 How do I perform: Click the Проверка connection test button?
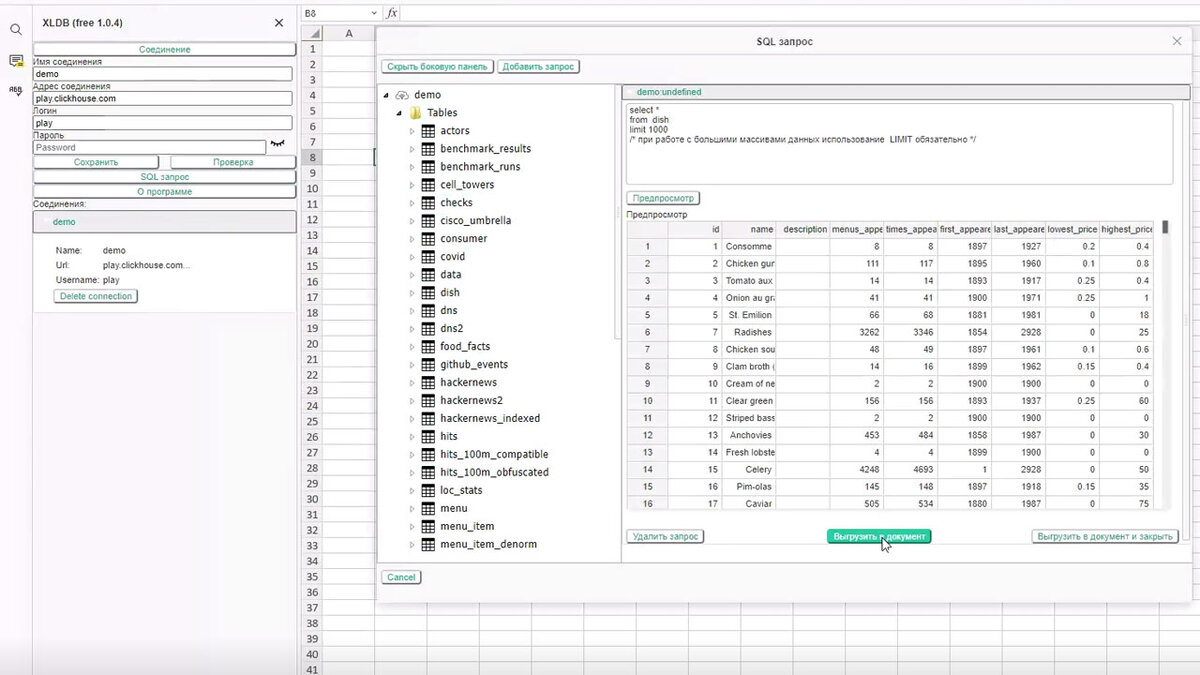tap(233, 162)
